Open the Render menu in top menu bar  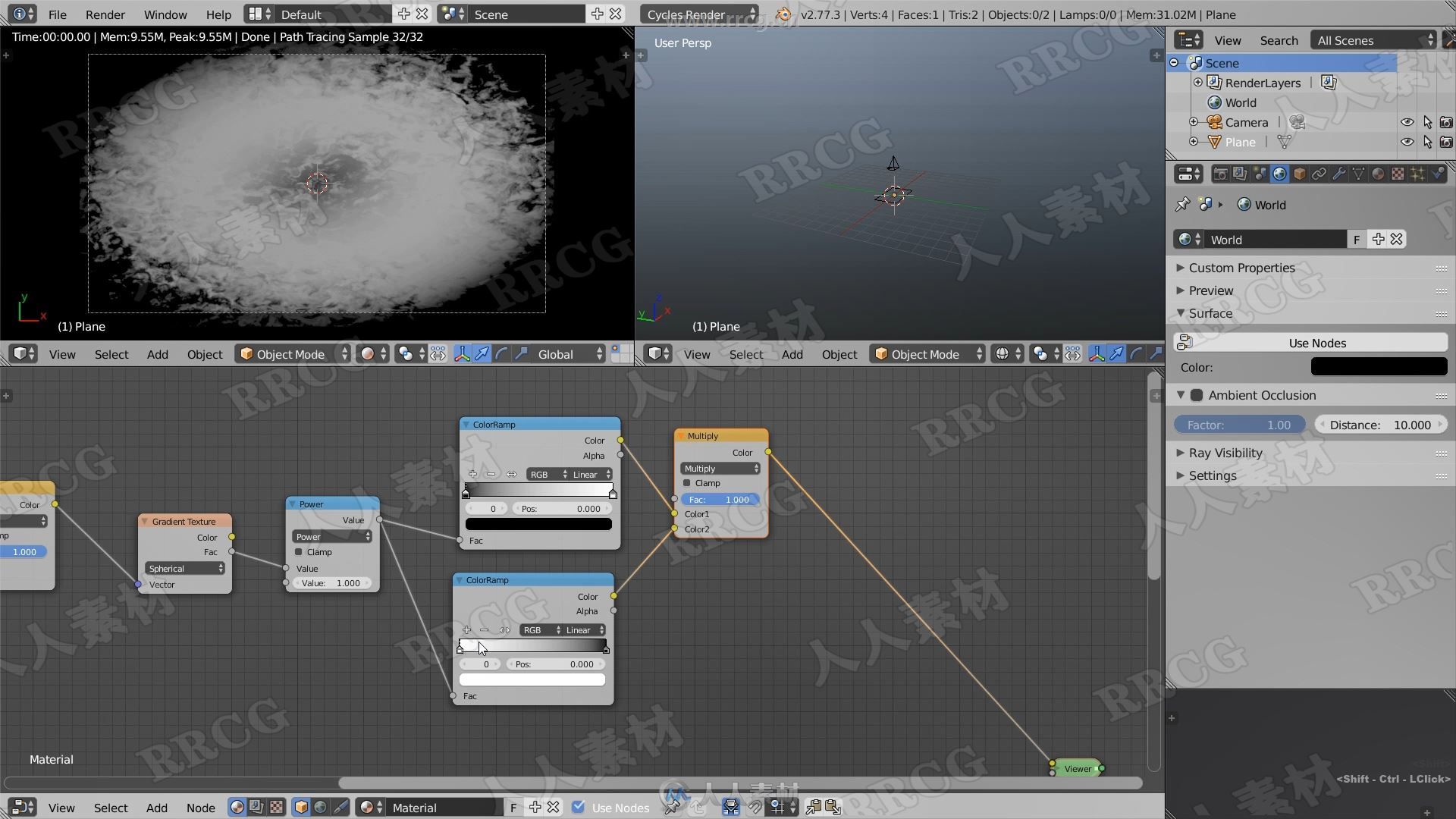(x=104, y=13)
